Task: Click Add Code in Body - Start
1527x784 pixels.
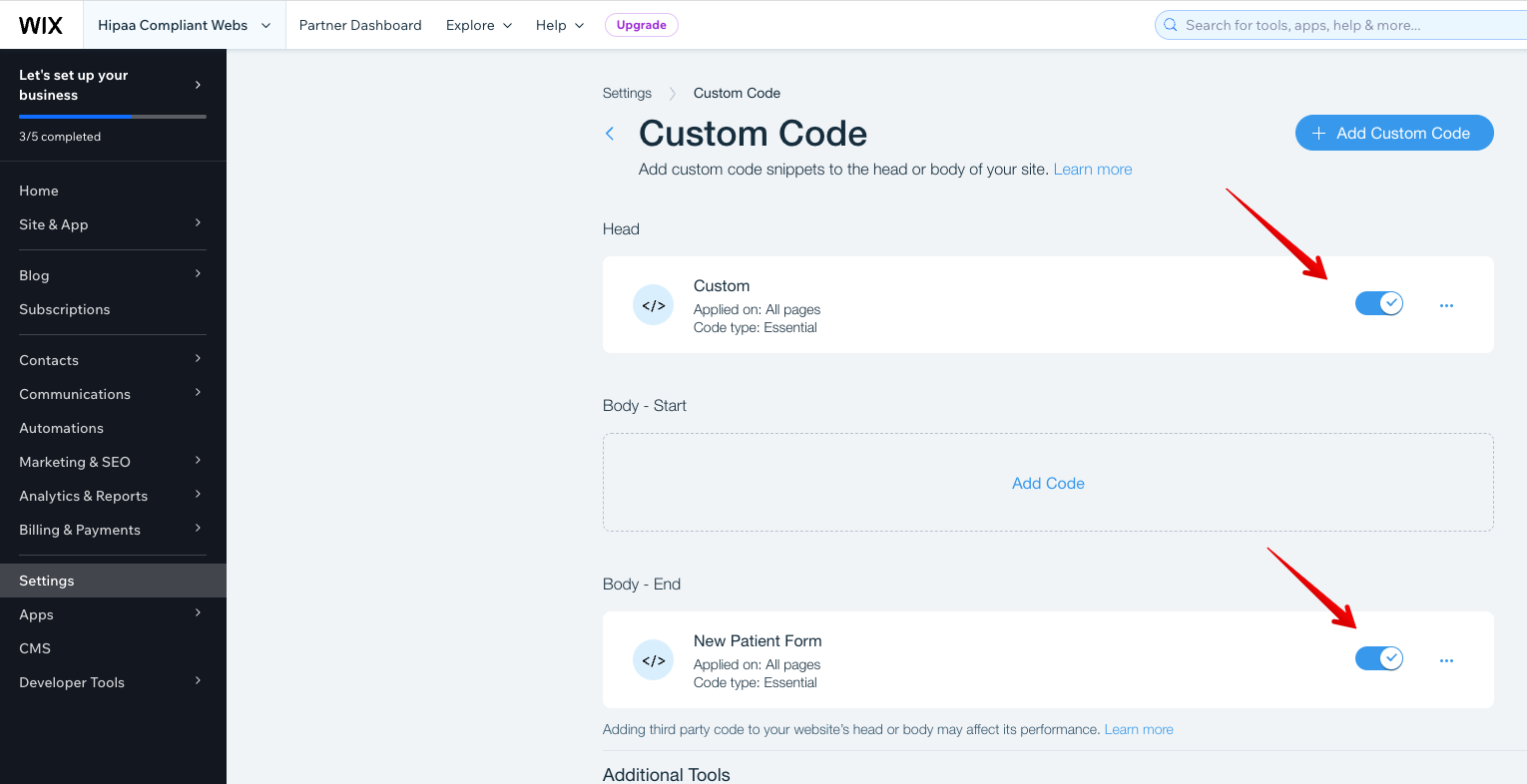Action: [x=1048, y=483]
